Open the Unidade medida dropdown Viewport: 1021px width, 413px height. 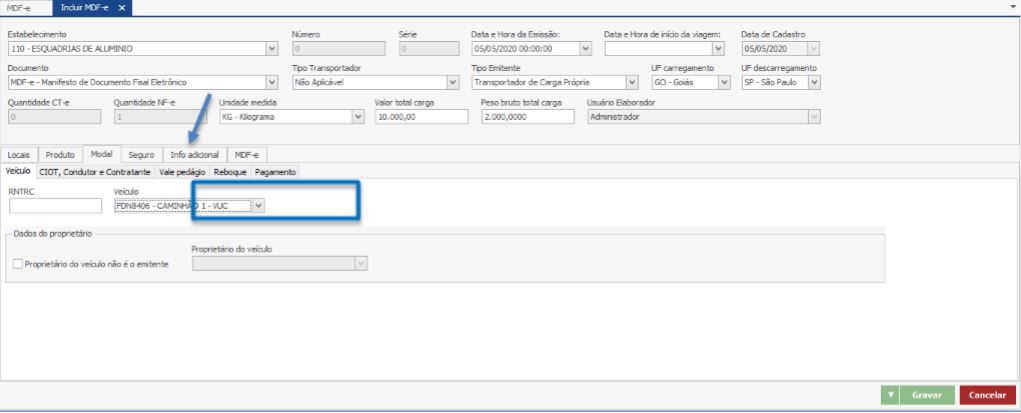[x=359, y=116]
